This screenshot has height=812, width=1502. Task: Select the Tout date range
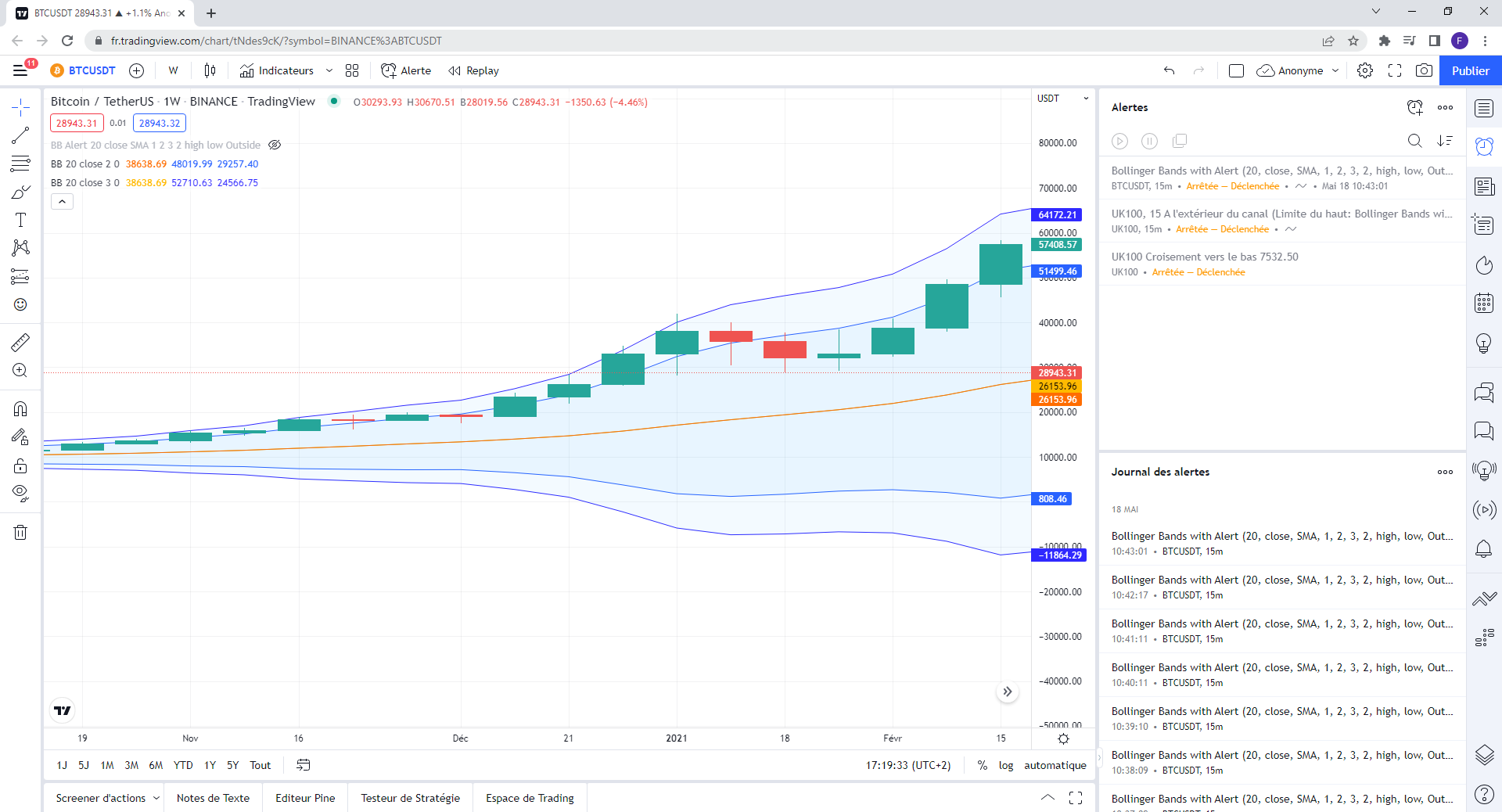(261, 765)
